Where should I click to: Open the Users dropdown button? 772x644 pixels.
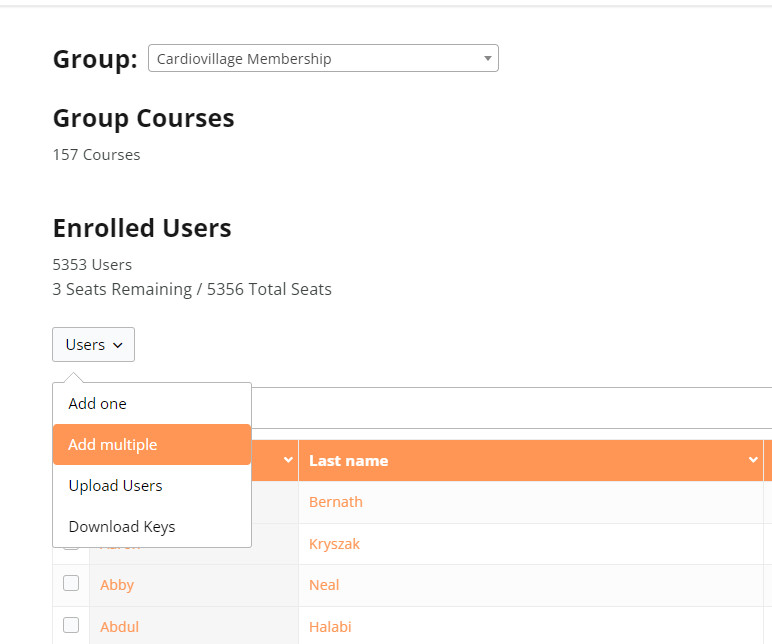click(94, 345)
